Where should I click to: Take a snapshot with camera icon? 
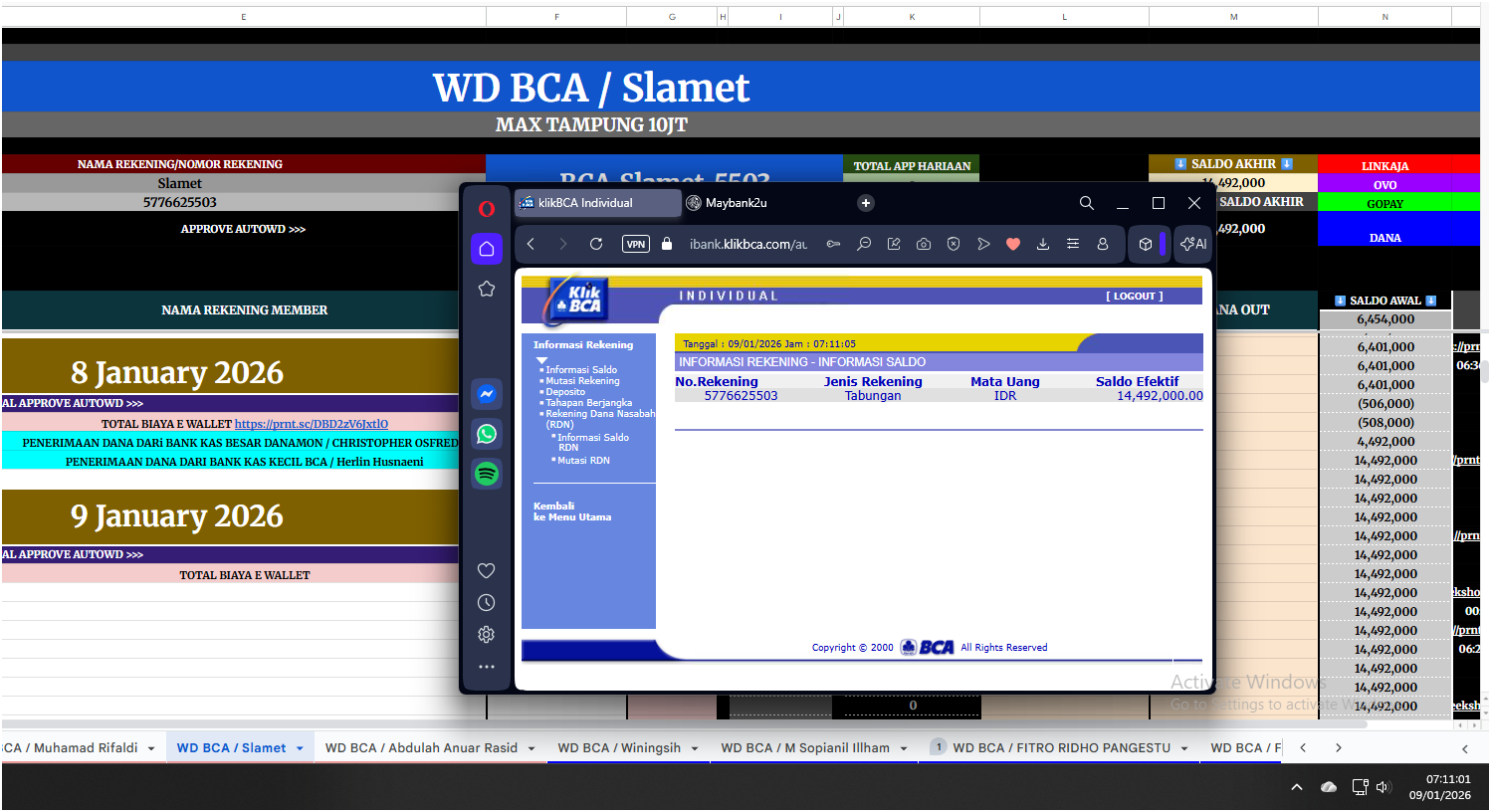click(924, 244)
